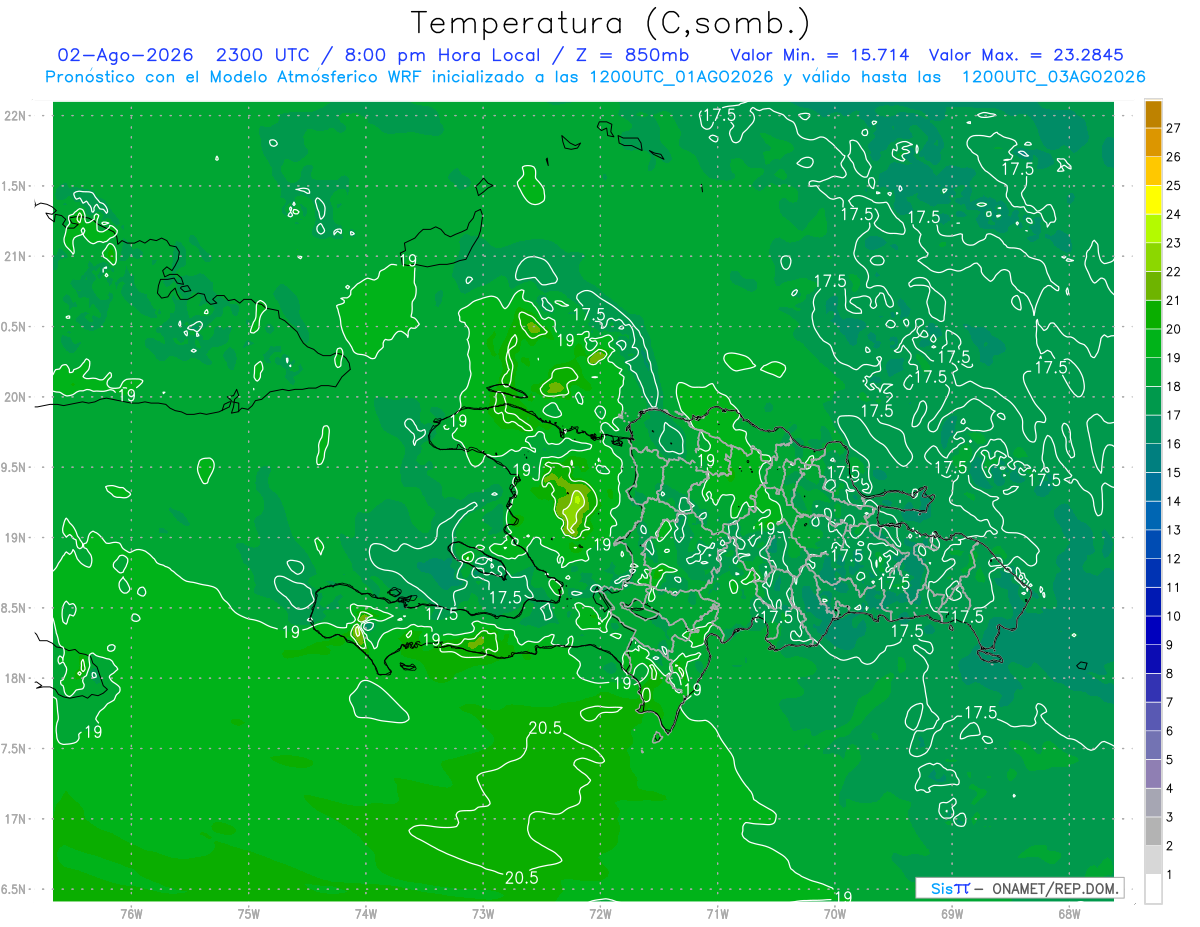Click the color scale value "1"
The height and width of the screenshot is (927, 1200).
point(1170,874)
